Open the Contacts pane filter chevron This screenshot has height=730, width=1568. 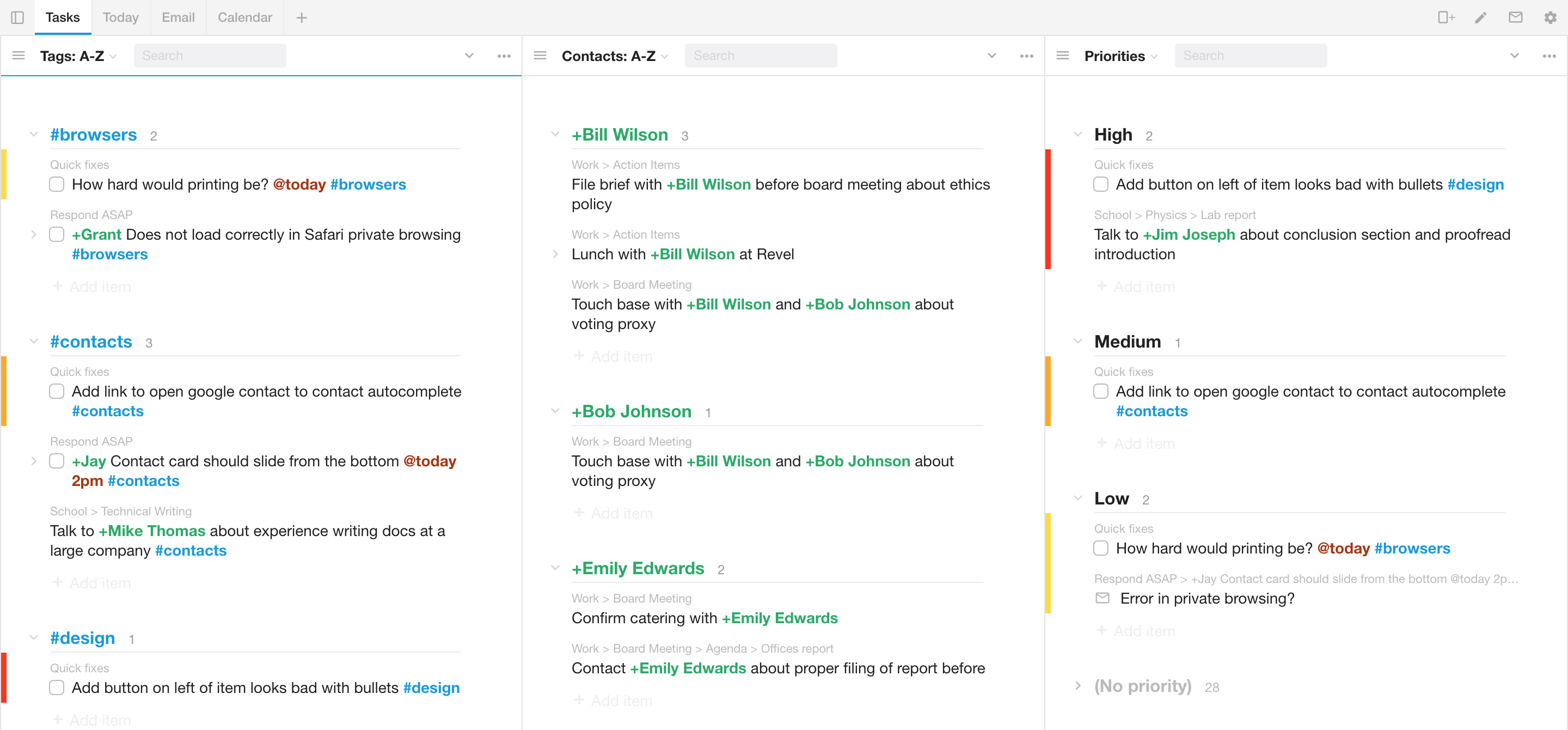tap(991, 56)
